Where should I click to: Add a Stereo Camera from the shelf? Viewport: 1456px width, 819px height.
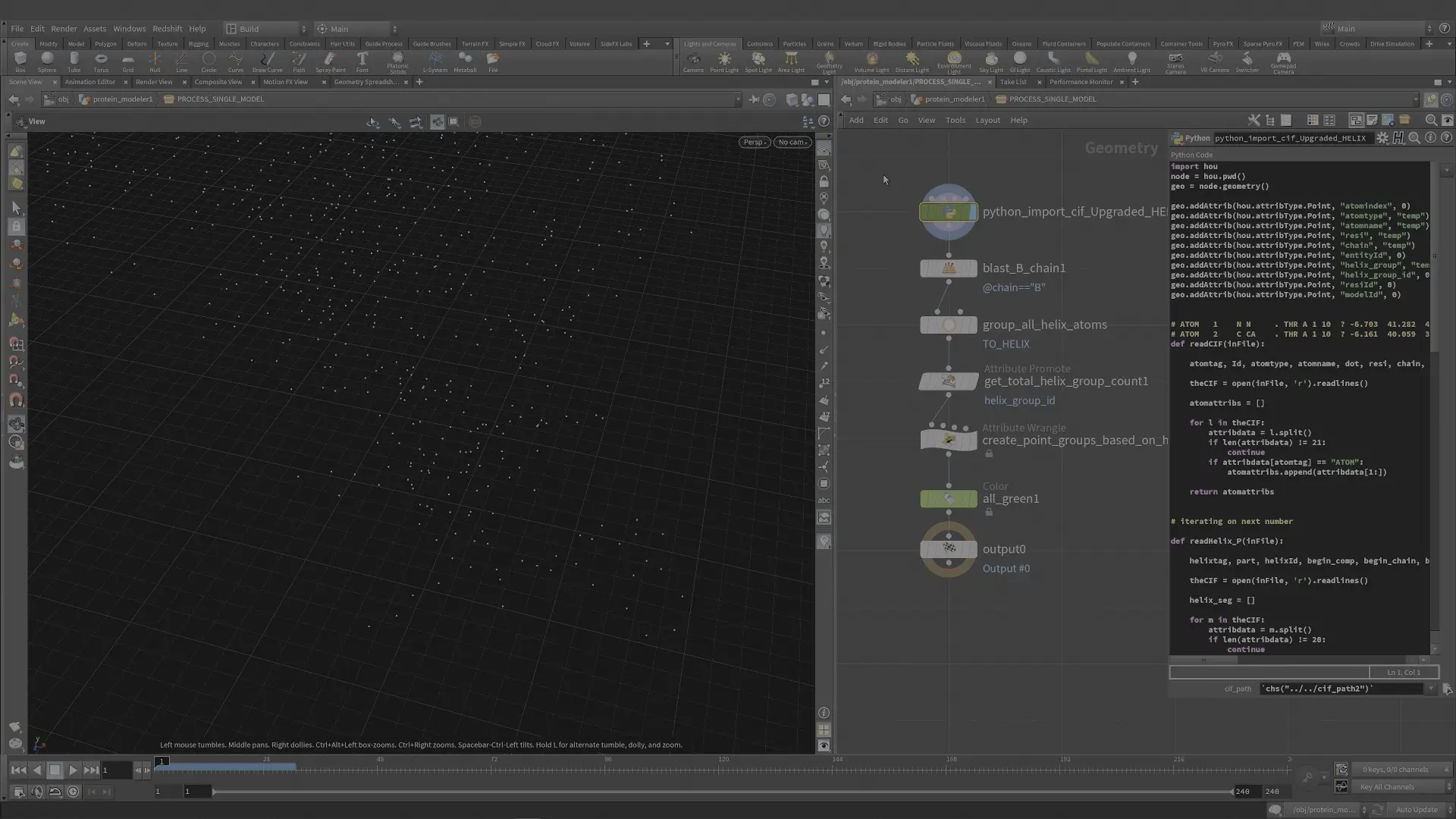pyautogui.click(x=1175, y=63)
